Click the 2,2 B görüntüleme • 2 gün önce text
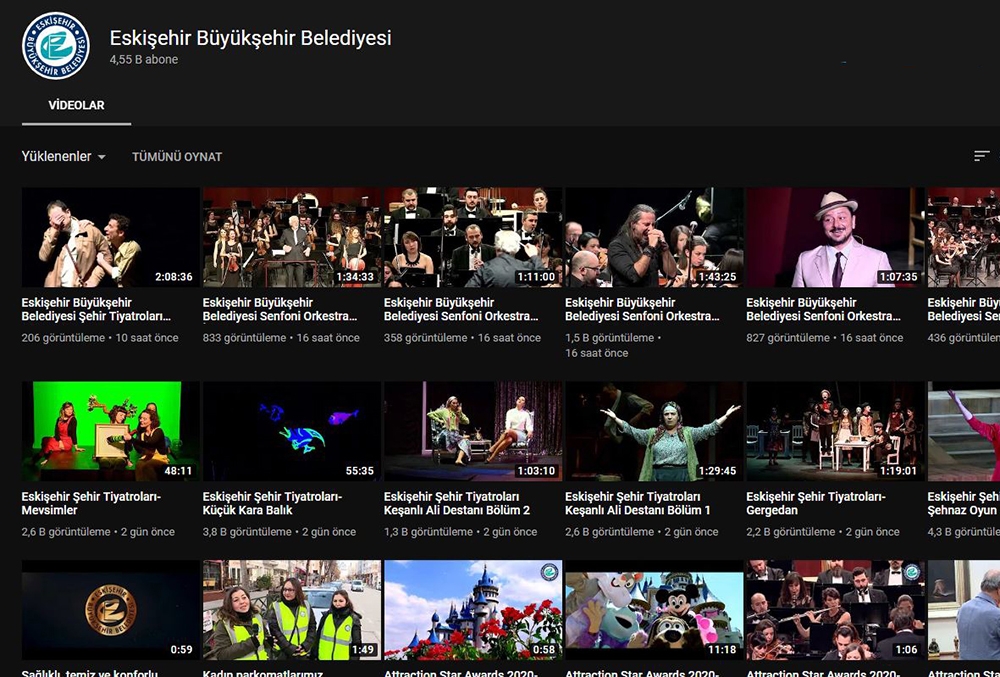The image size is (1000, 677). tap(823, 532)
